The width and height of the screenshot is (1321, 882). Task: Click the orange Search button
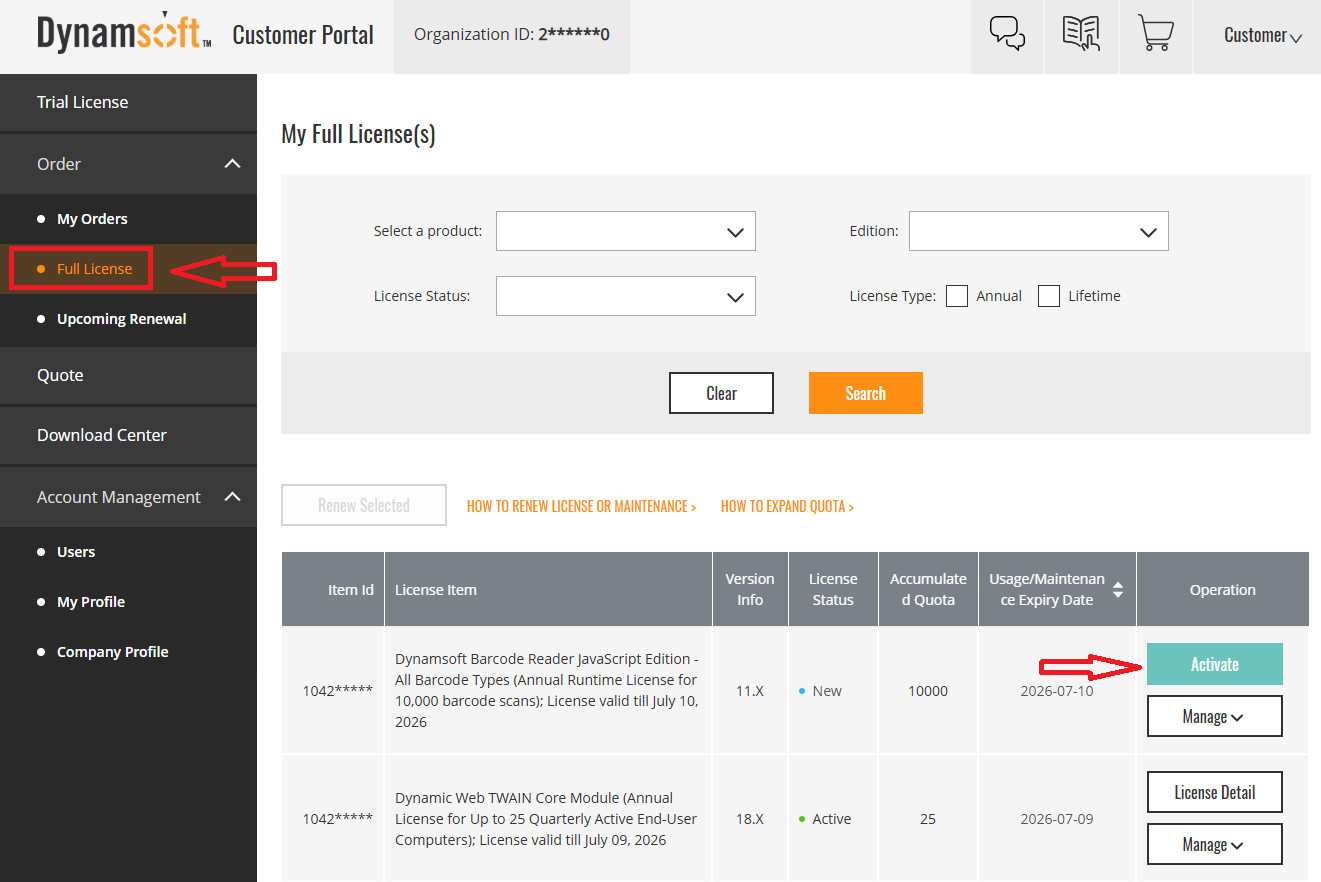865,393
